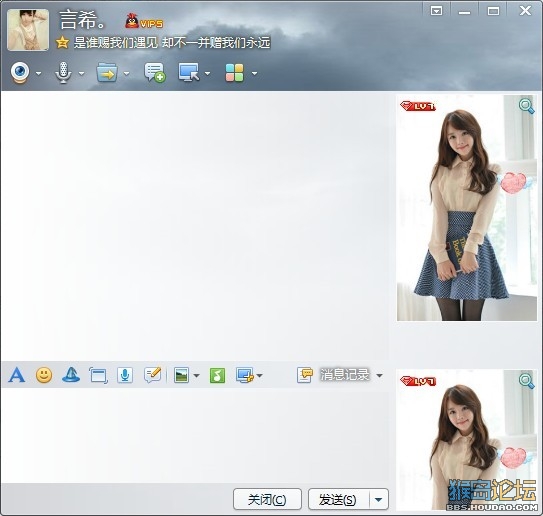Click the VIP5 penguin badge
Viewport: 543px width, 516px height.
point(144,21)
